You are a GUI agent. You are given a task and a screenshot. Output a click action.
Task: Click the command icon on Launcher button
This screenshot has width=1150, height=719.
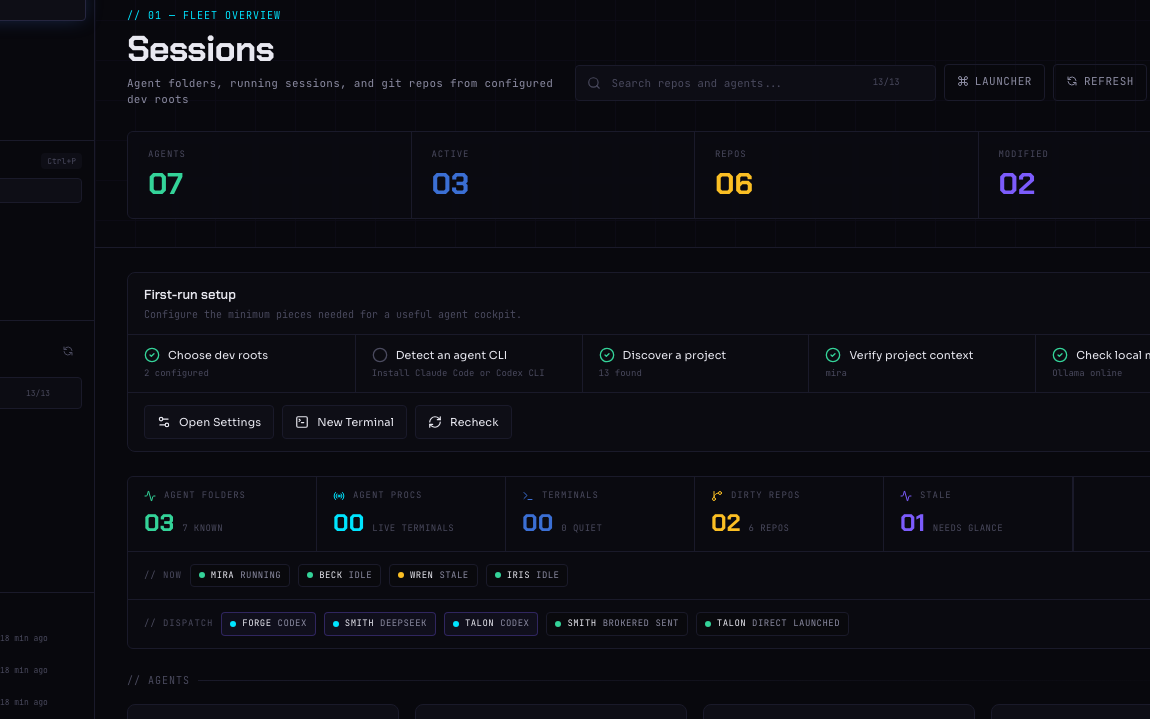pos(962,81)
